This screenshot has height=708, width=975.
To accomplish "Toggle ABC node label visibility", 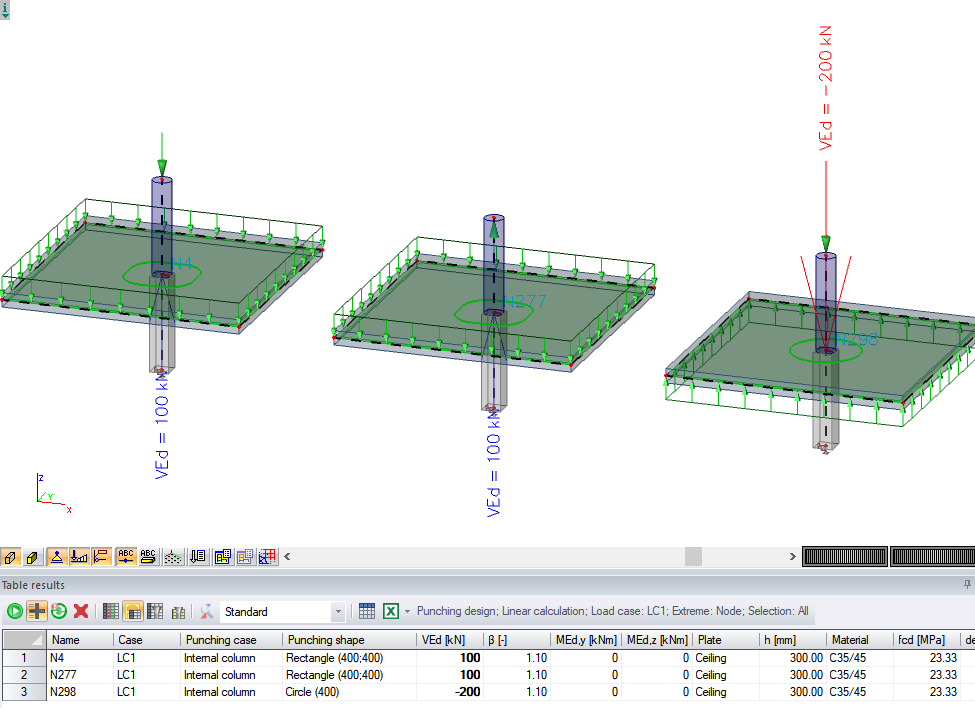I will [125, 557].
